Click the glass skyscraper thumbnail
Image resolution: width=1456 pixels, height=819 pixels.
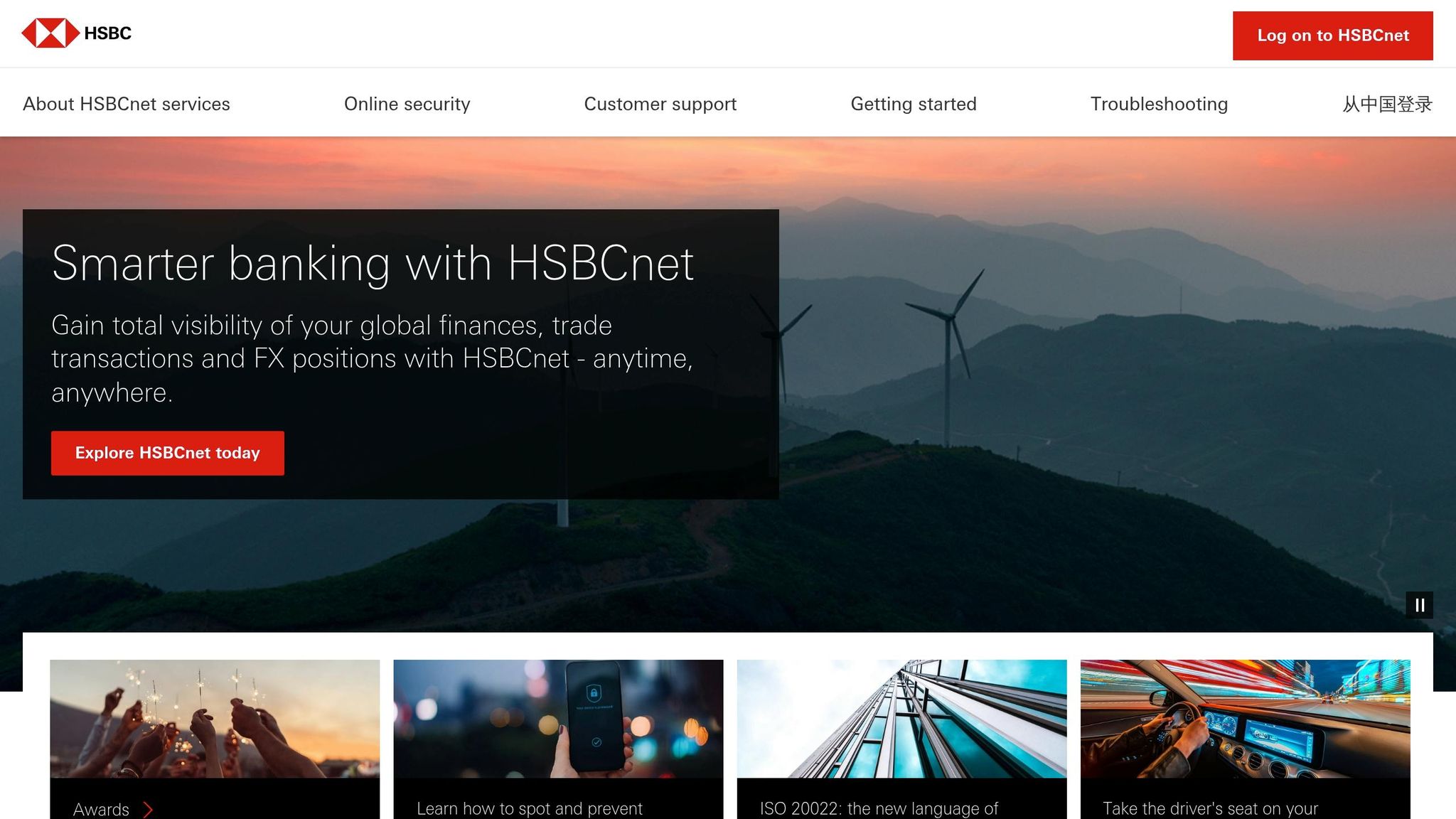click(x=901, y=719)
